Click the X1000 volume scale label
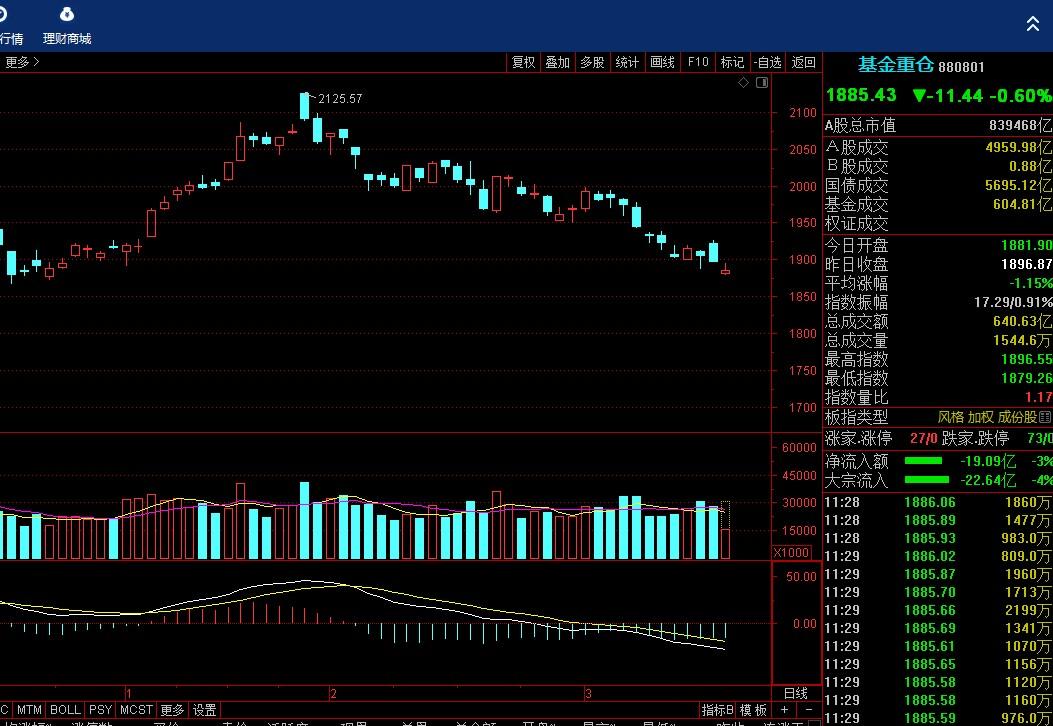 (x=791, y=553)
